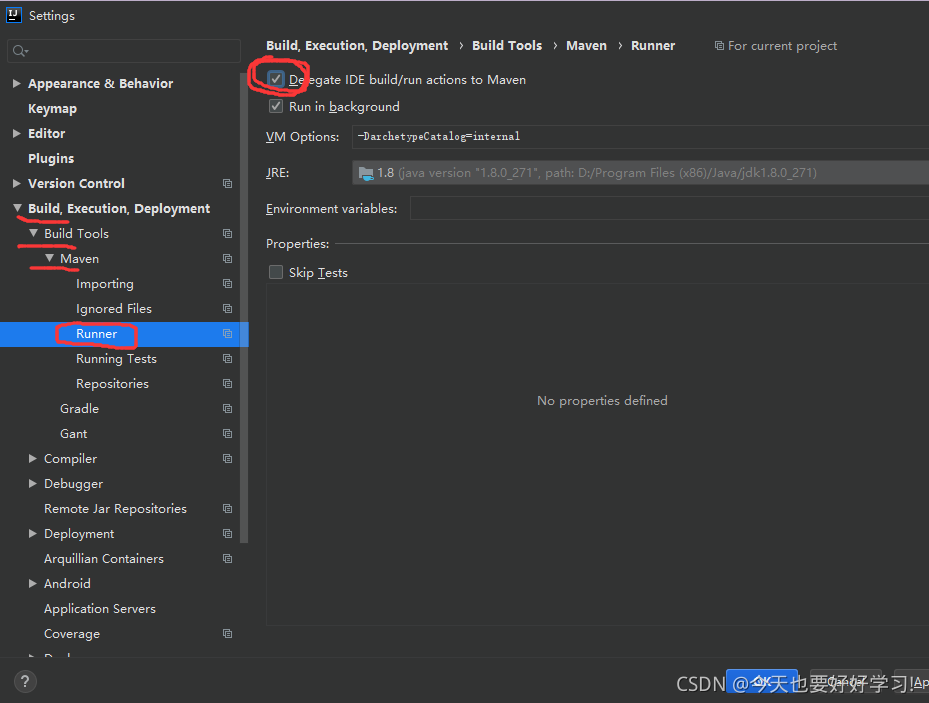
Task: Click project-level icon beside Arquillian Containers
Action: click(228, 558)
